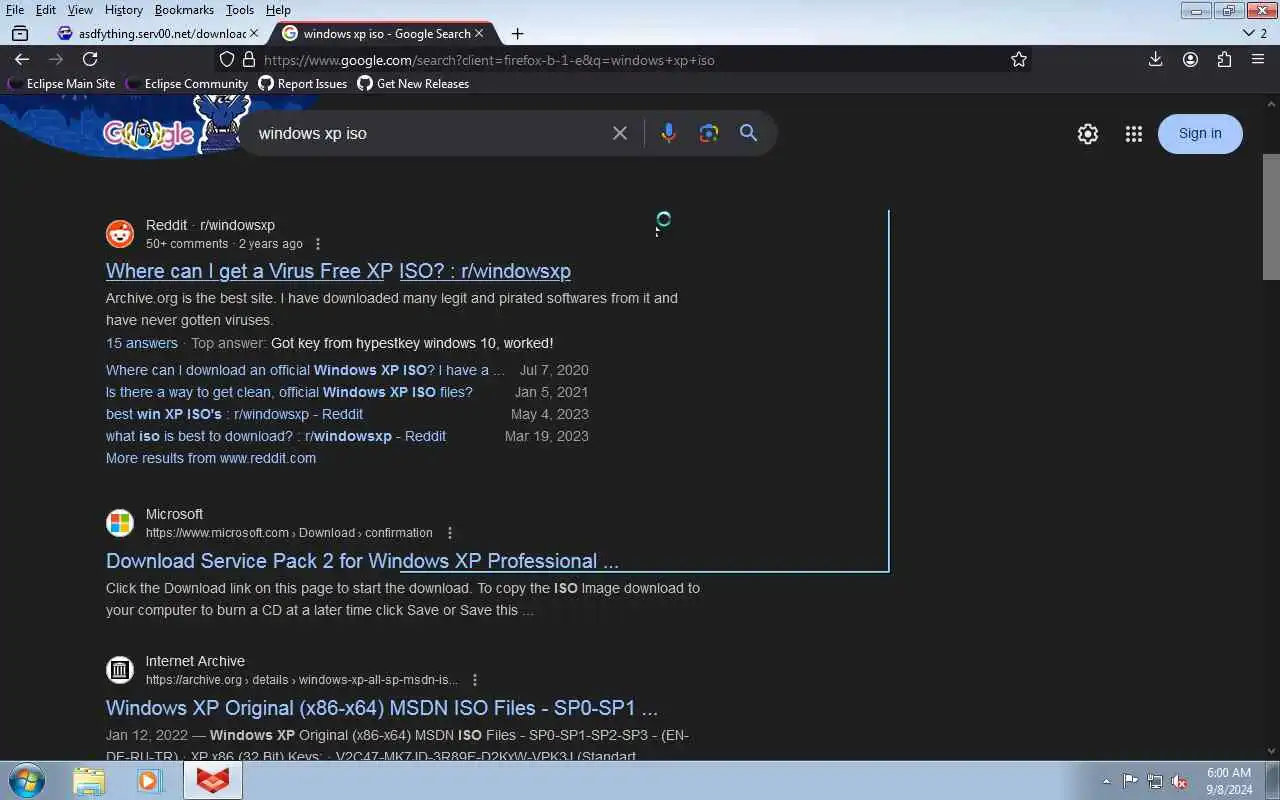Launch the media player taskbar icon
1280x800 pixels.
tap(150, 781)
